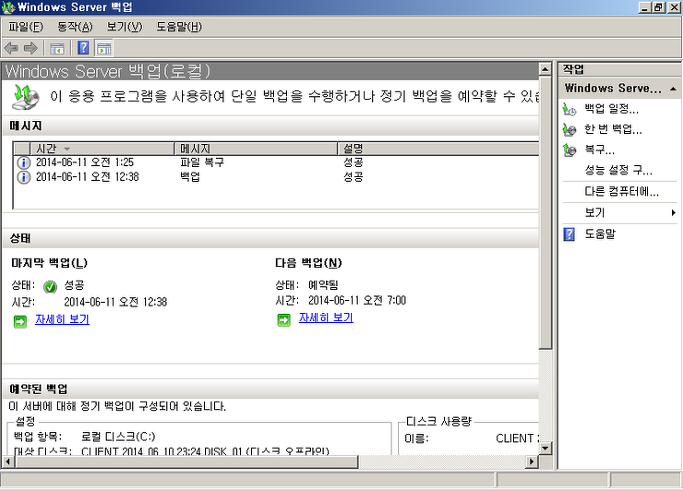The height and width of the screenshot is (491, 683).
Task: Click the horizontal scrollbar right arrow
Action: (531, 461)
